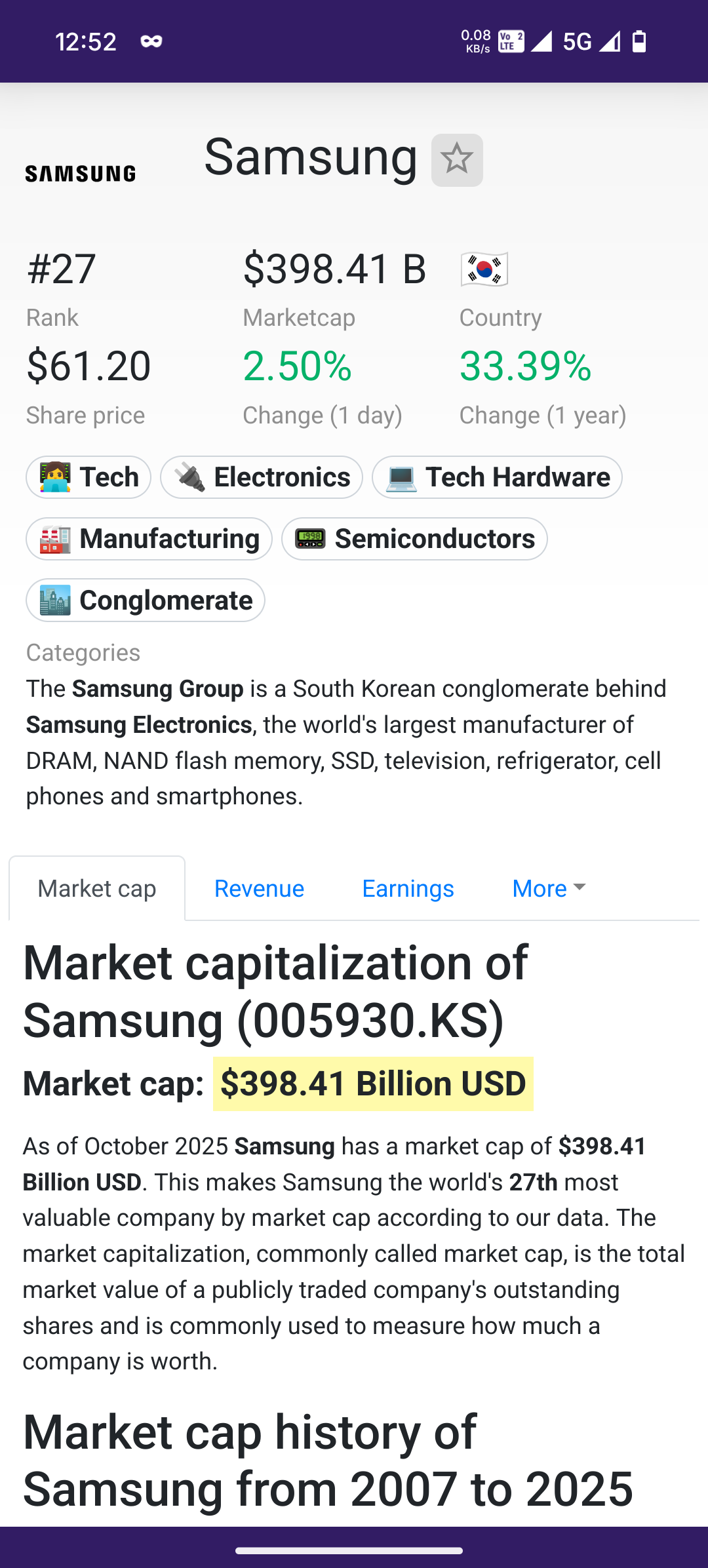708x1568 pixels.
Task: Switch to the Revenue tab
Action: pyautogui.click(x=259, y=888)
